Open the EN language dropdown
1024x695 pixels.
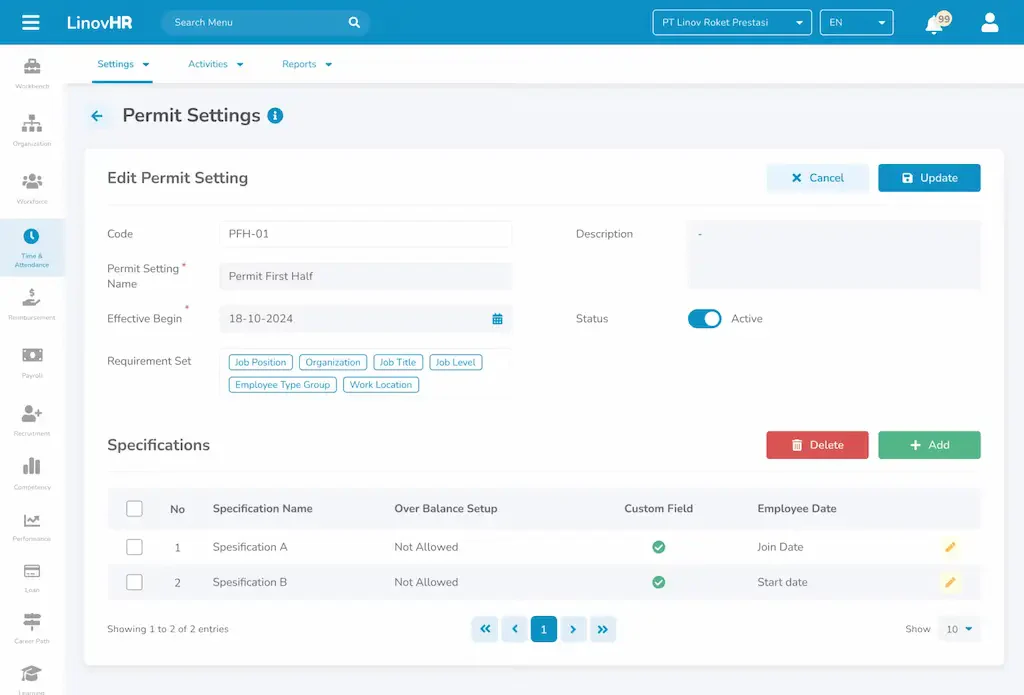tap(856, 22)
